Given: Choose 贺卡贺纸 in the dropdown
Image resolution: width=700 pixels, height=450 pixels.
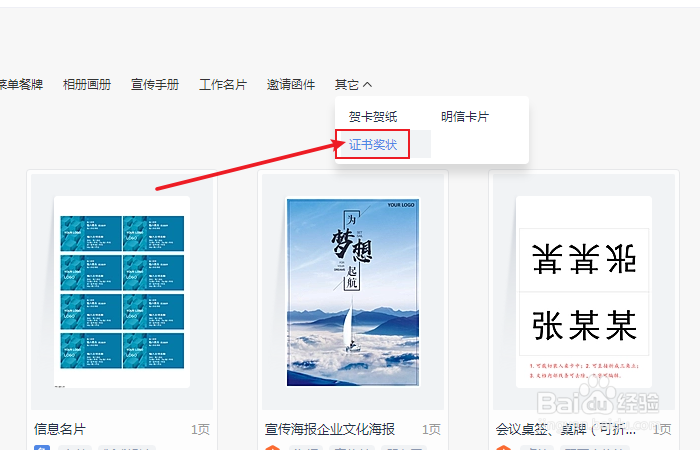Looking at the screenshot, I should pos(373,117).
